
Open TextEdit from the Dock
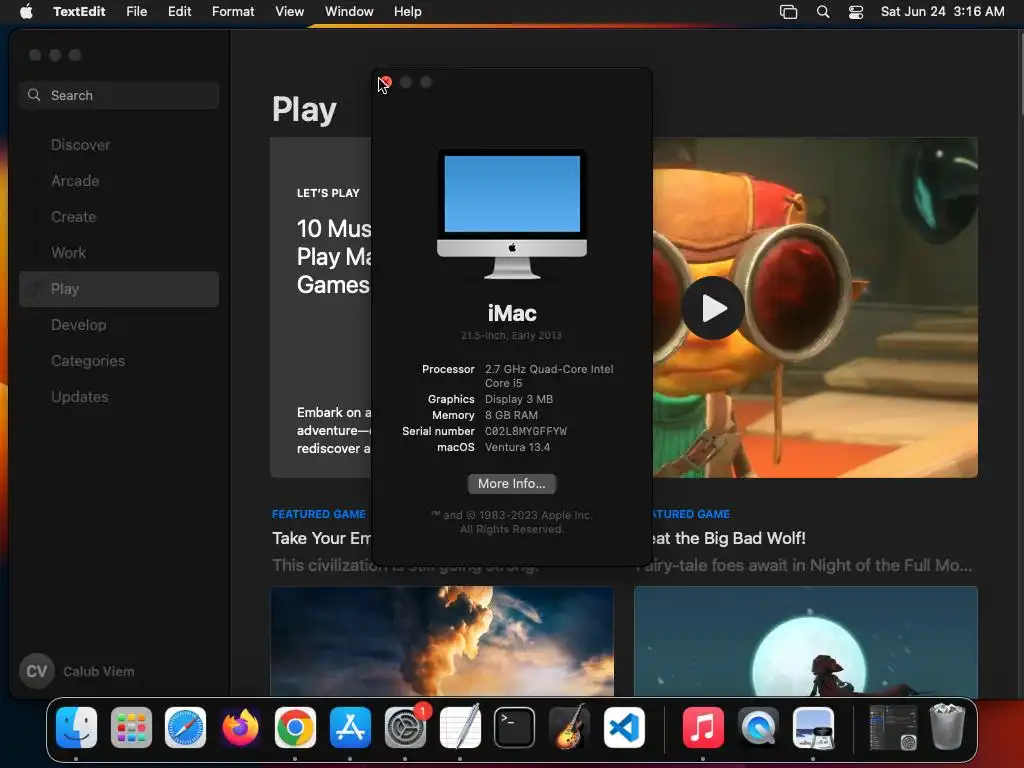(x=460, y=728)
